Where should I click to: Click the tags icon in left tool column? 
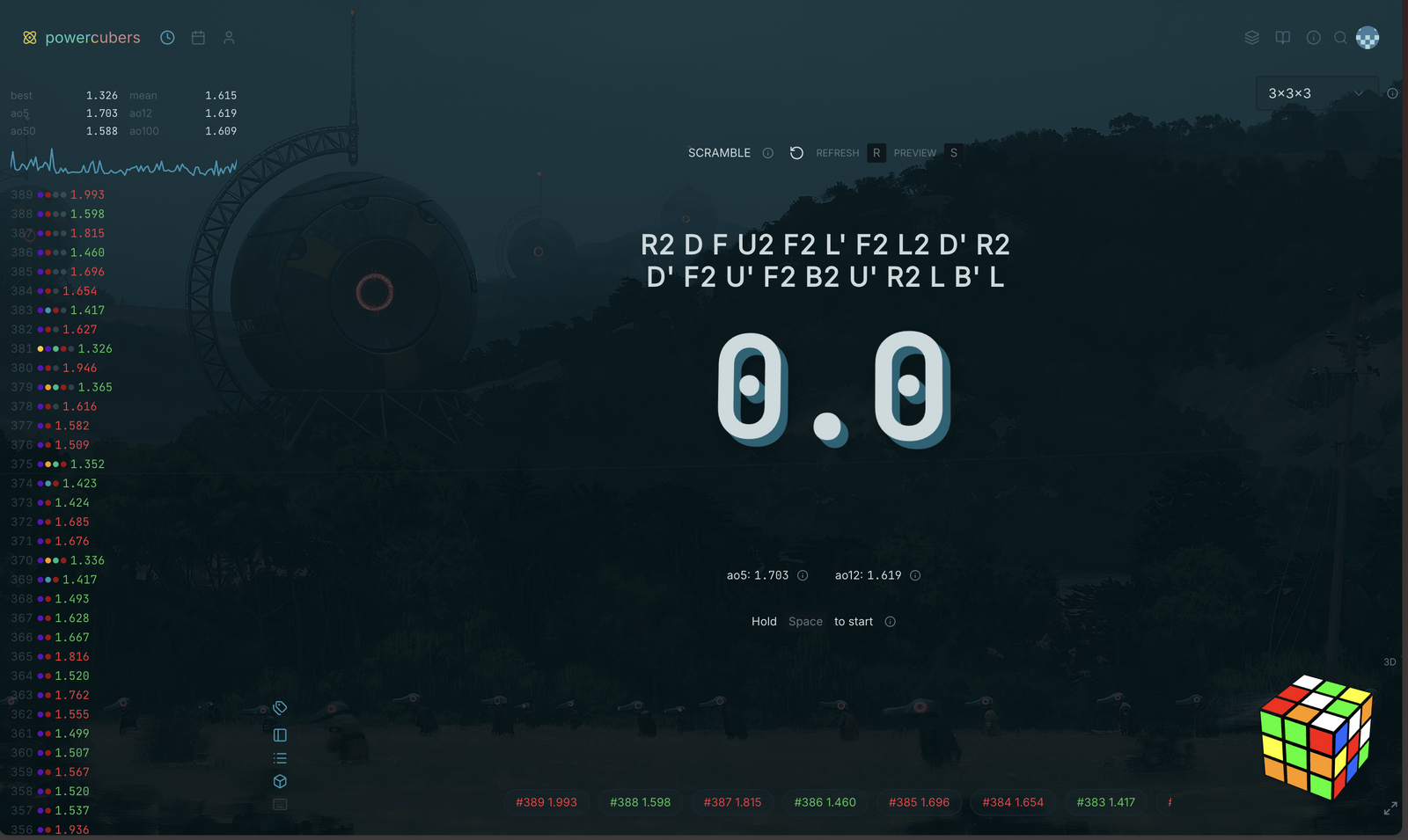point(280,708)
